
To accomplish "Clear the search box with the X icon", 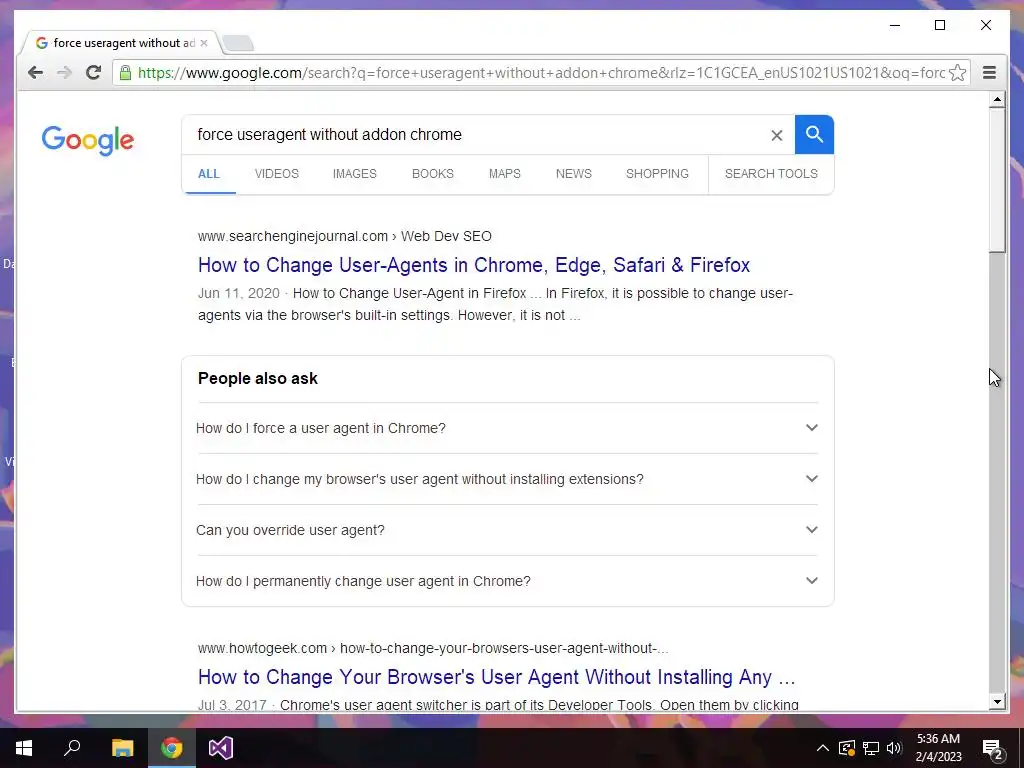I will pyautogui.click(x=776, y=135).
